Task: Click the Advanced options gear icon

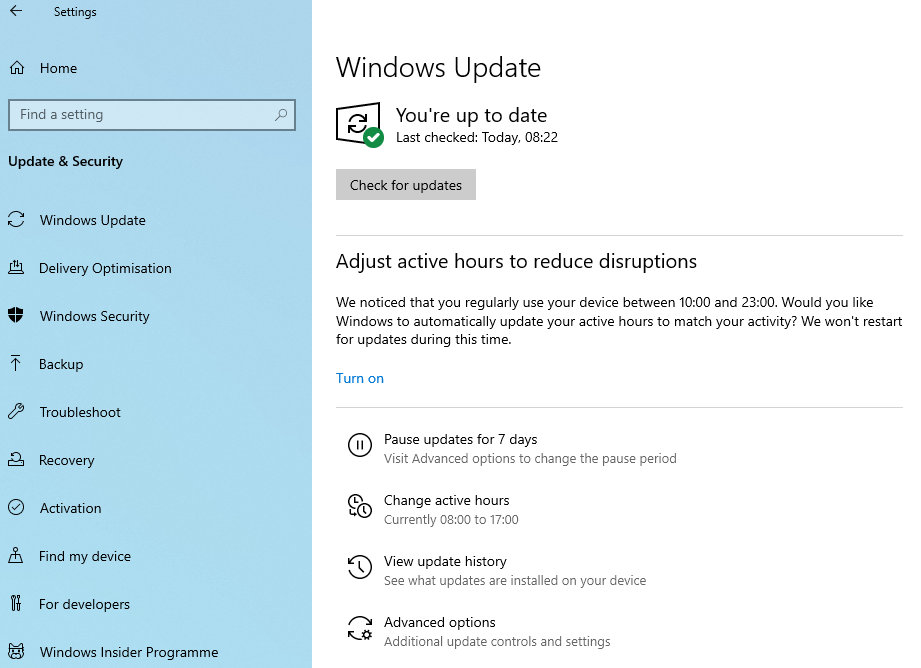Action: (x=359, y=628)
